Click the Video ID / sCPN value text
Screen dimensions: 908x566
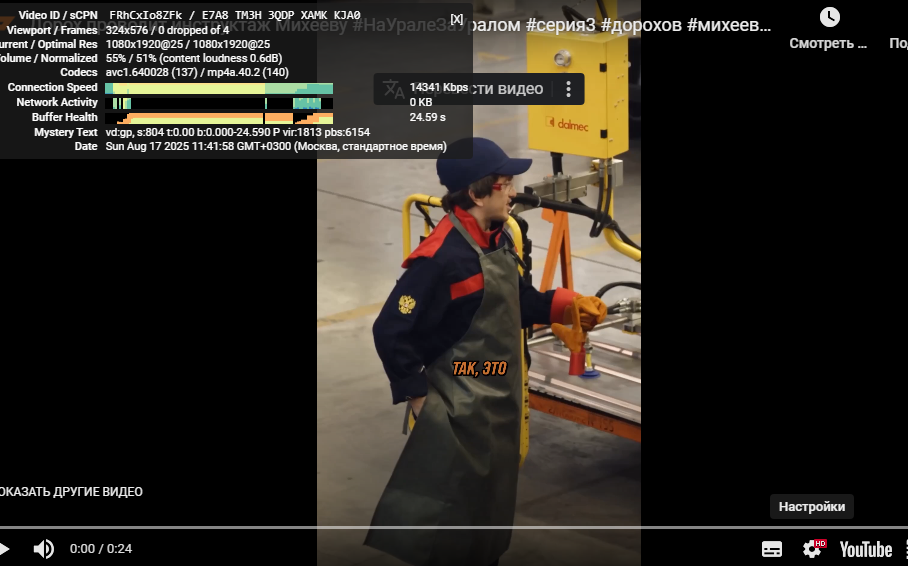pos(235,16)
